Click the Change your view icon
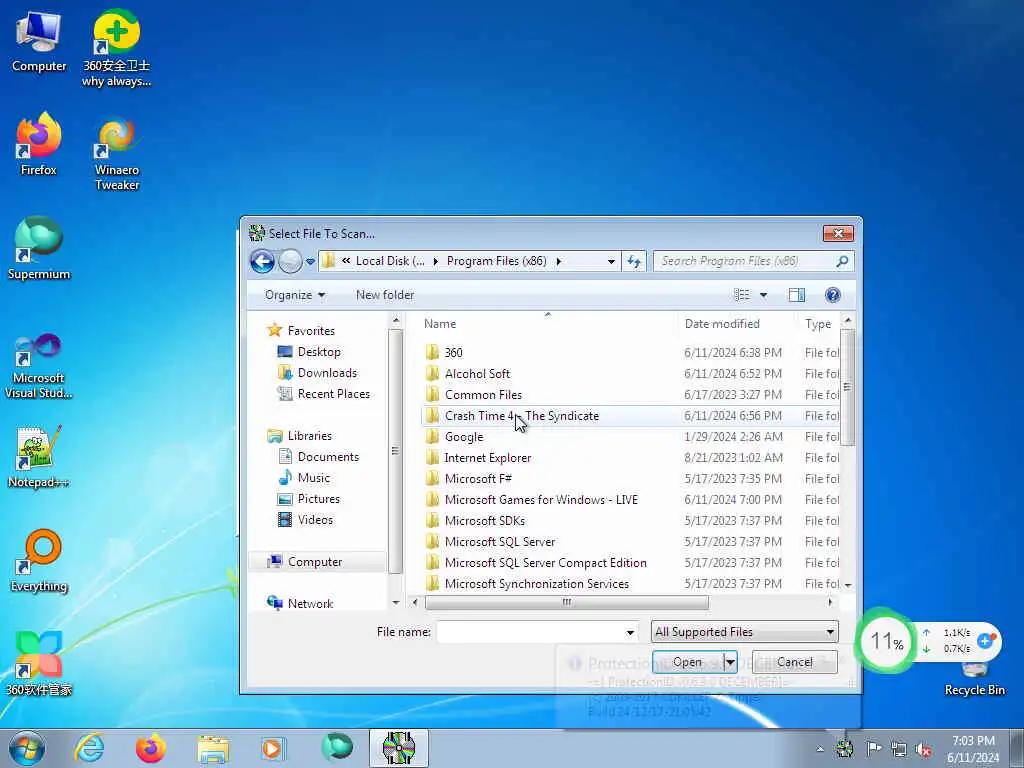This screenshot has width=1024, height=768. click(x=742, y=295)
